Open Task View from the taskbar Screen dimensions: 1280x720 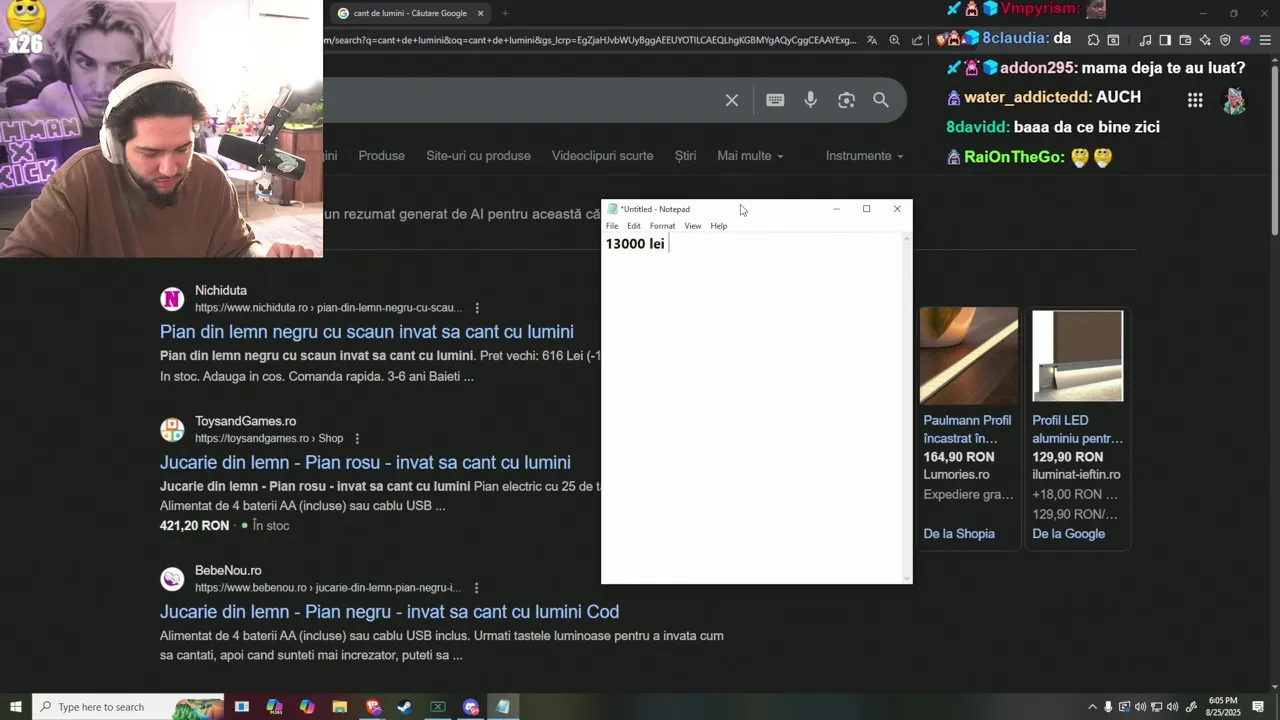(241, 707)
